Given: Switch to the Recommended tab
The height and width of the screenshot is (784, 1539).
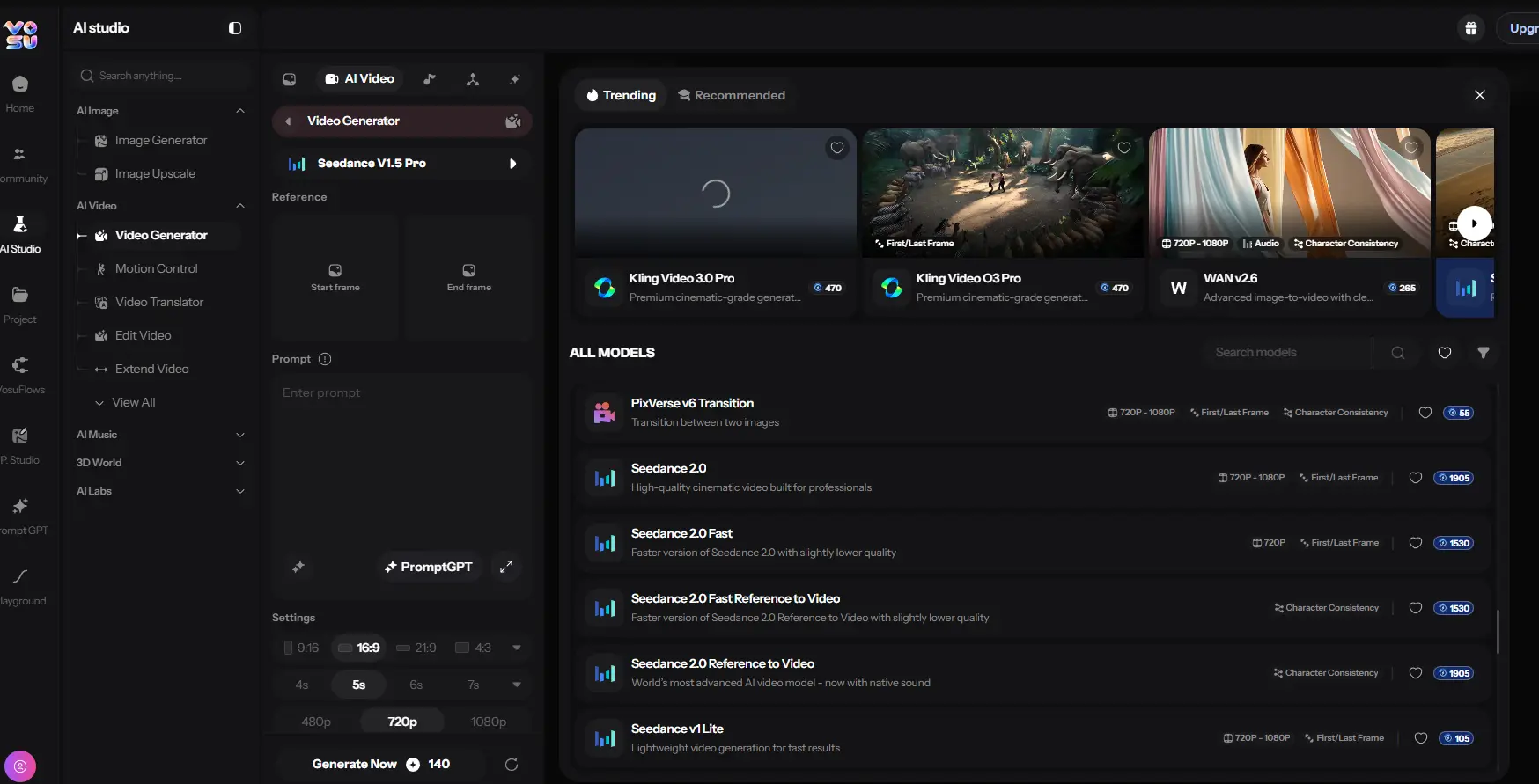Looking at the screenshot, I should pyautogui.click(x=732, y=95).
